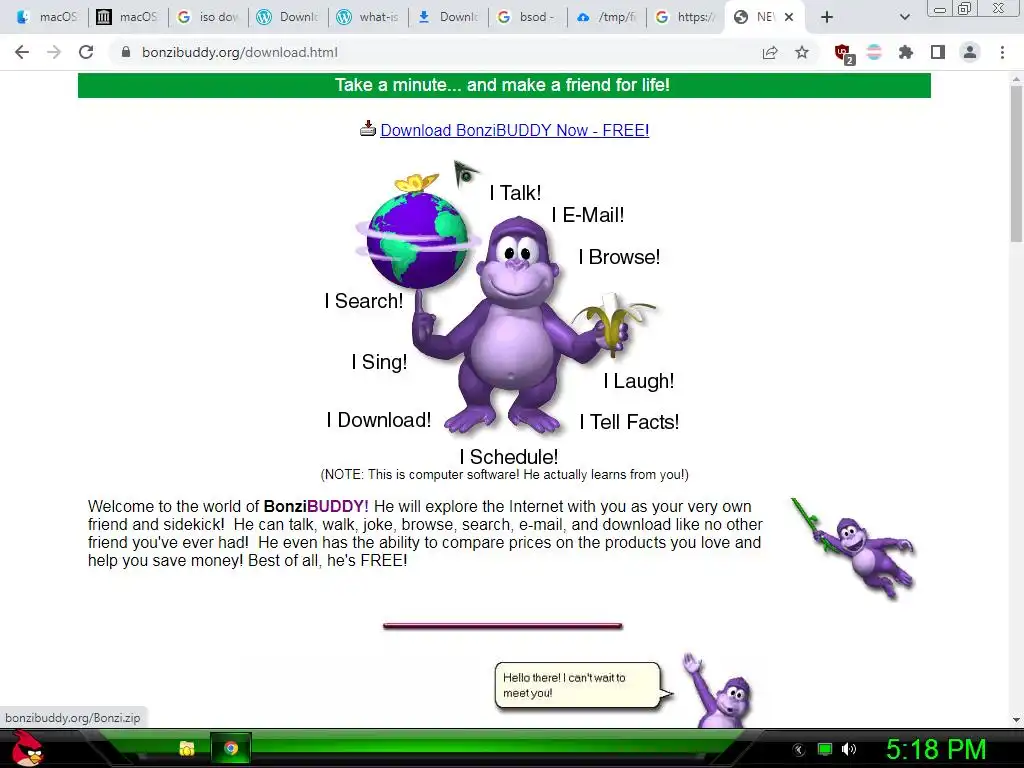The height and width of the screenshot is (768, 1024).
Task: Click Chrome icon in taskbar
Action: [x=231, y=748]
